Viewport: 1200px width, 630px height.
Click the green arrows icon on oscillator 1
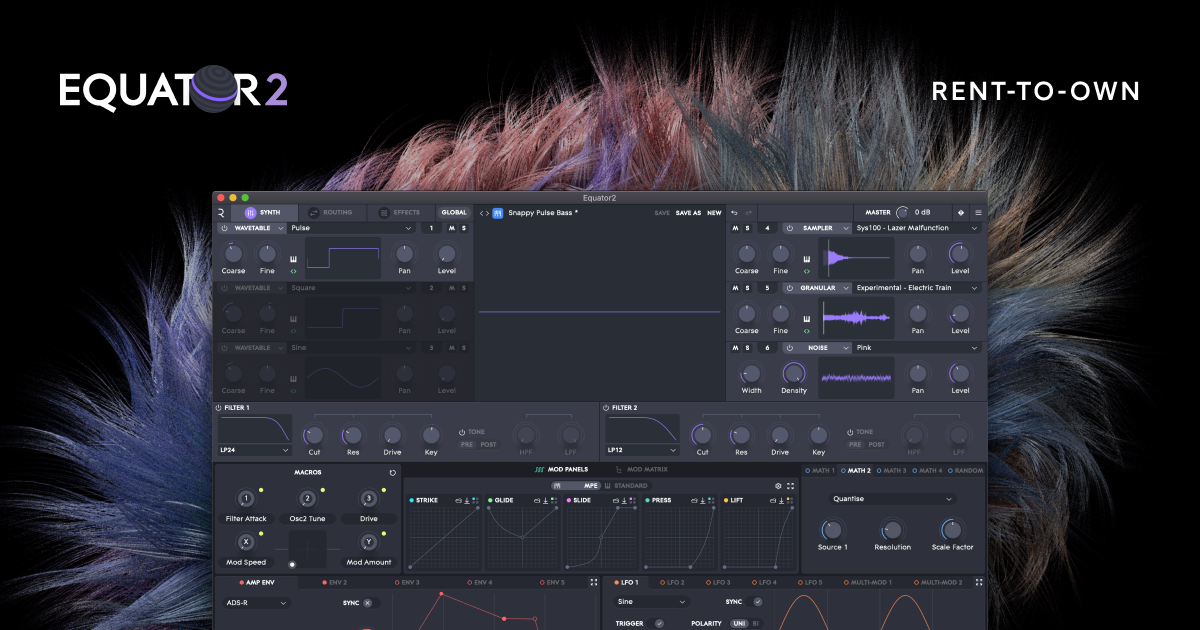[x=294, y=271]
